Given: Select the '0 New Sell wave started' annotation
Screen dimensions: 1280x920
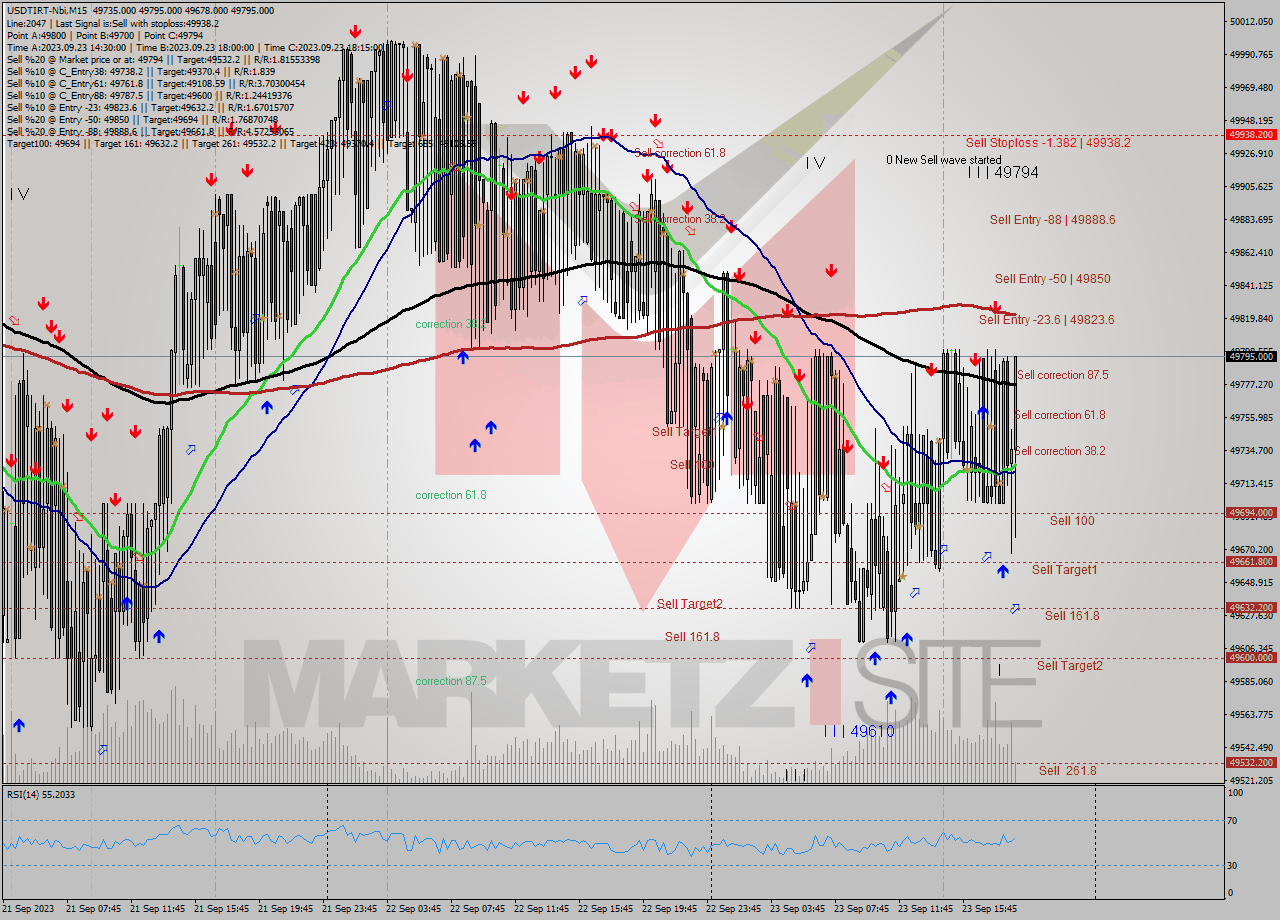Looking at the screenshot, I should point(943,160).
